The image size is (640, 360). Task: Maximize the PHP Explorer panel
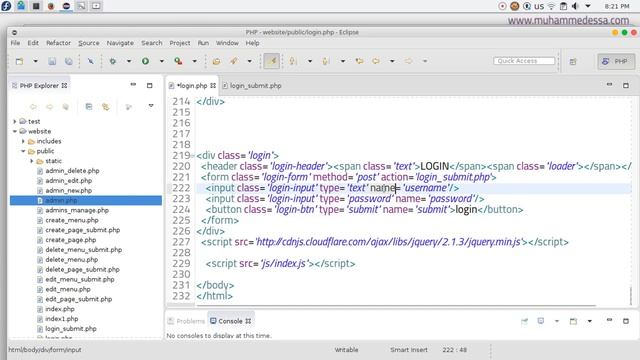149,85
